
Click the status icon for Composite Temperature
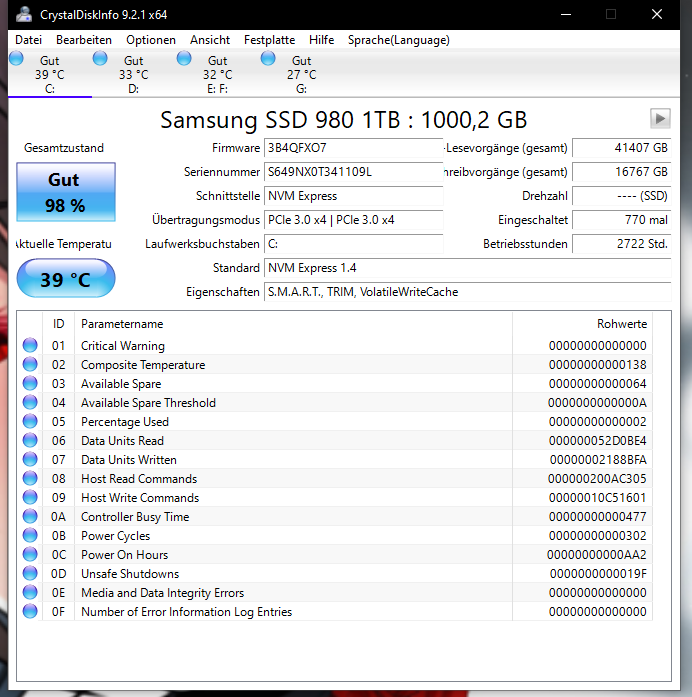[30, 364]
